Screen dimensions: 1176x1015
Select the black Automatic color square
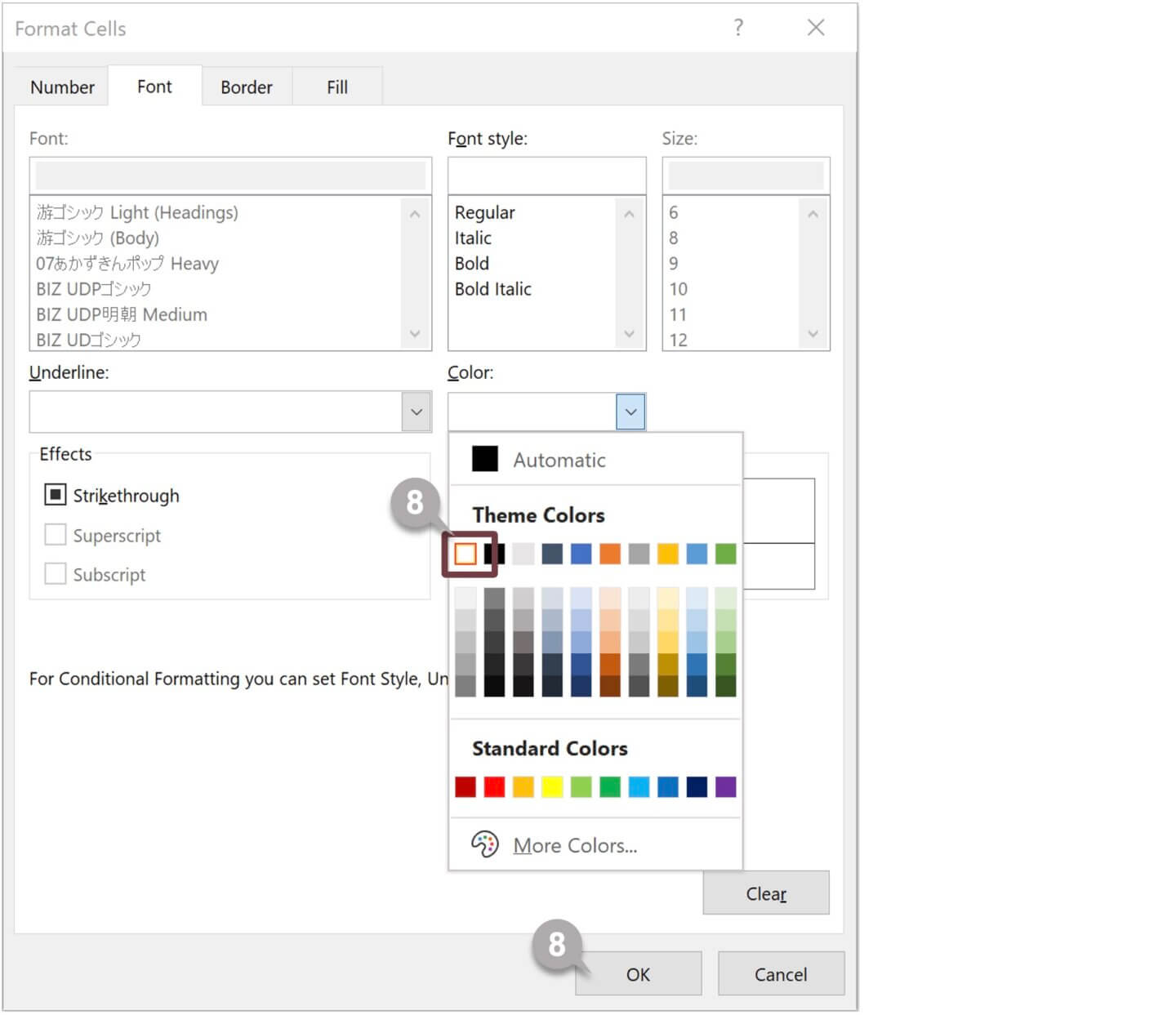pos(484,459)
